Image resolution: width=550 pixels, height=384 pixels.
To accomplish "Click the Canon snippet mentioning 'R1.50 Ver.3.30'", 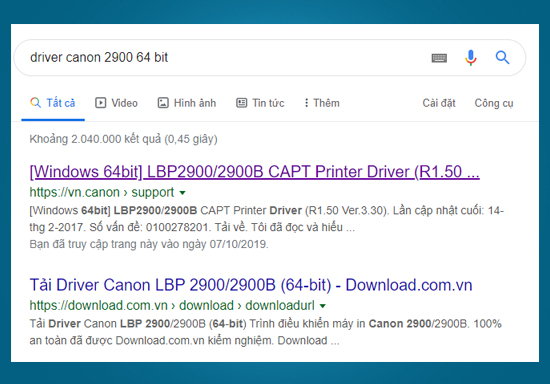I will click(x=267, y=219).
